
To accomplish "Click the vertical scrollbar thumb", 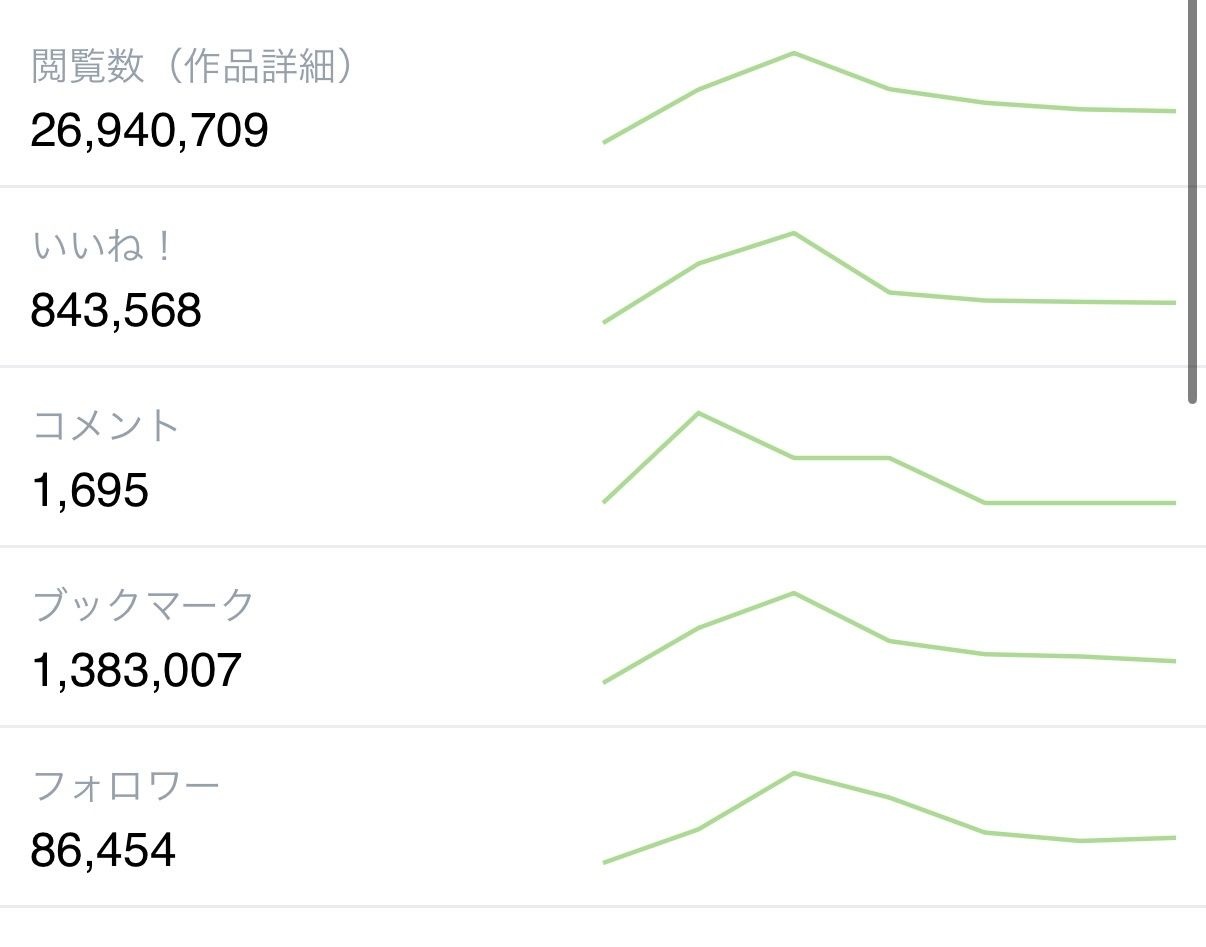I will [x=1192, y=202].
